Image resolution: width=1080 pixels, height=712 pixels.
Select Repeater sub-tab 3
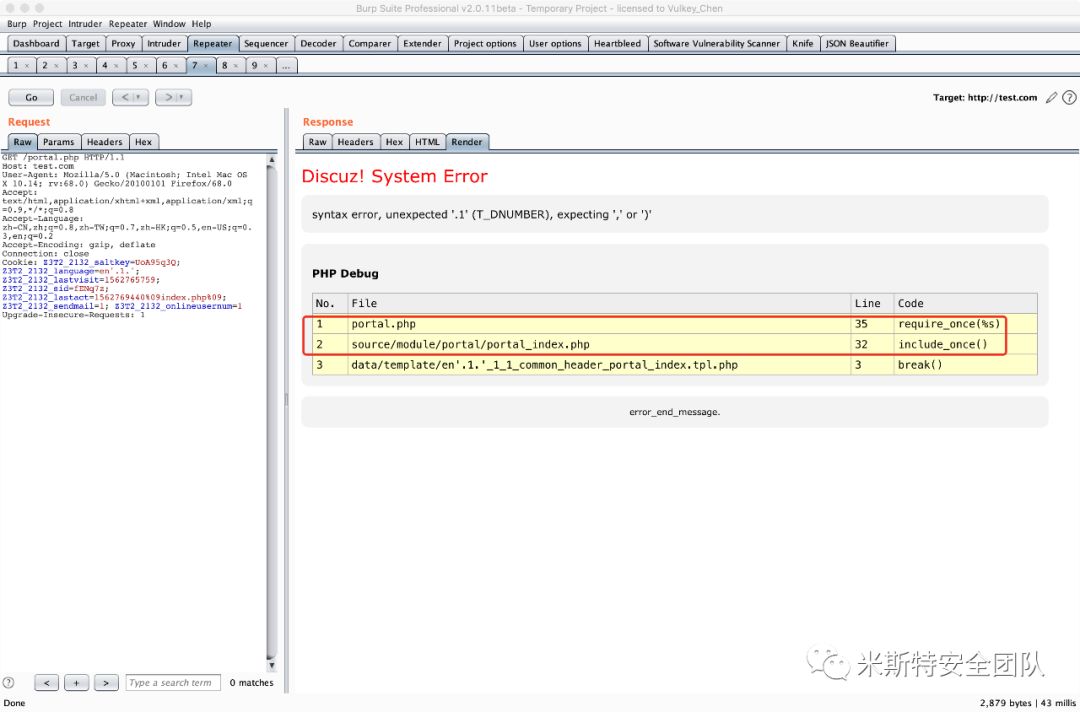click(x=75, y=66)
